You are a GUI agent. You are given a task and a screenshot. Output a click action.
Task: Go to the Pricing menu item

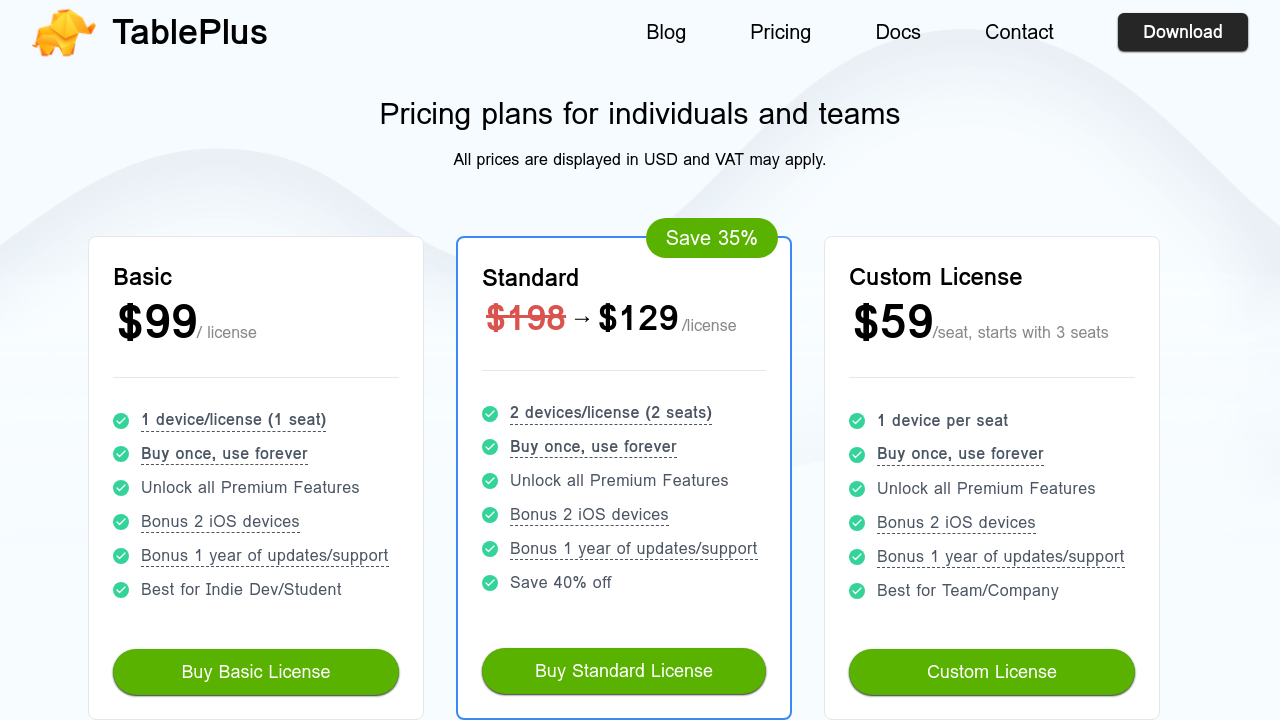(x=780, y=32)
